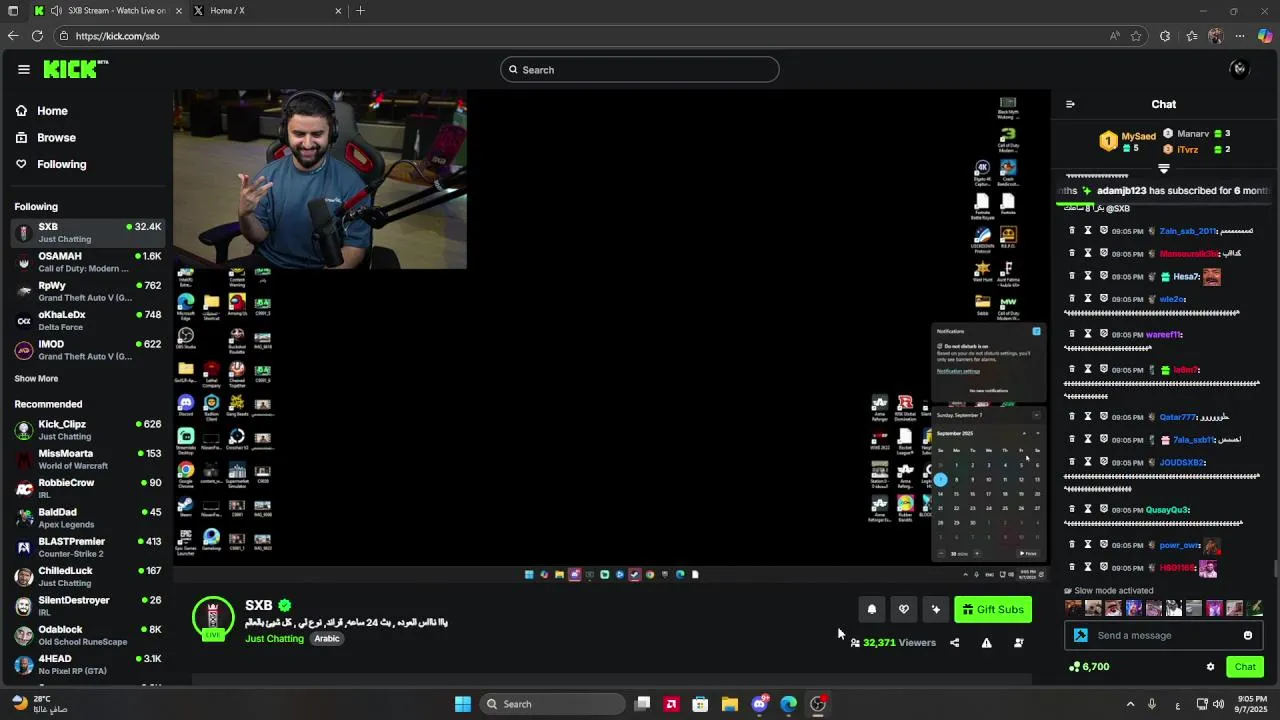Switch to the Home / X tab
1280x720 pixels.
(x=267, y=11)
